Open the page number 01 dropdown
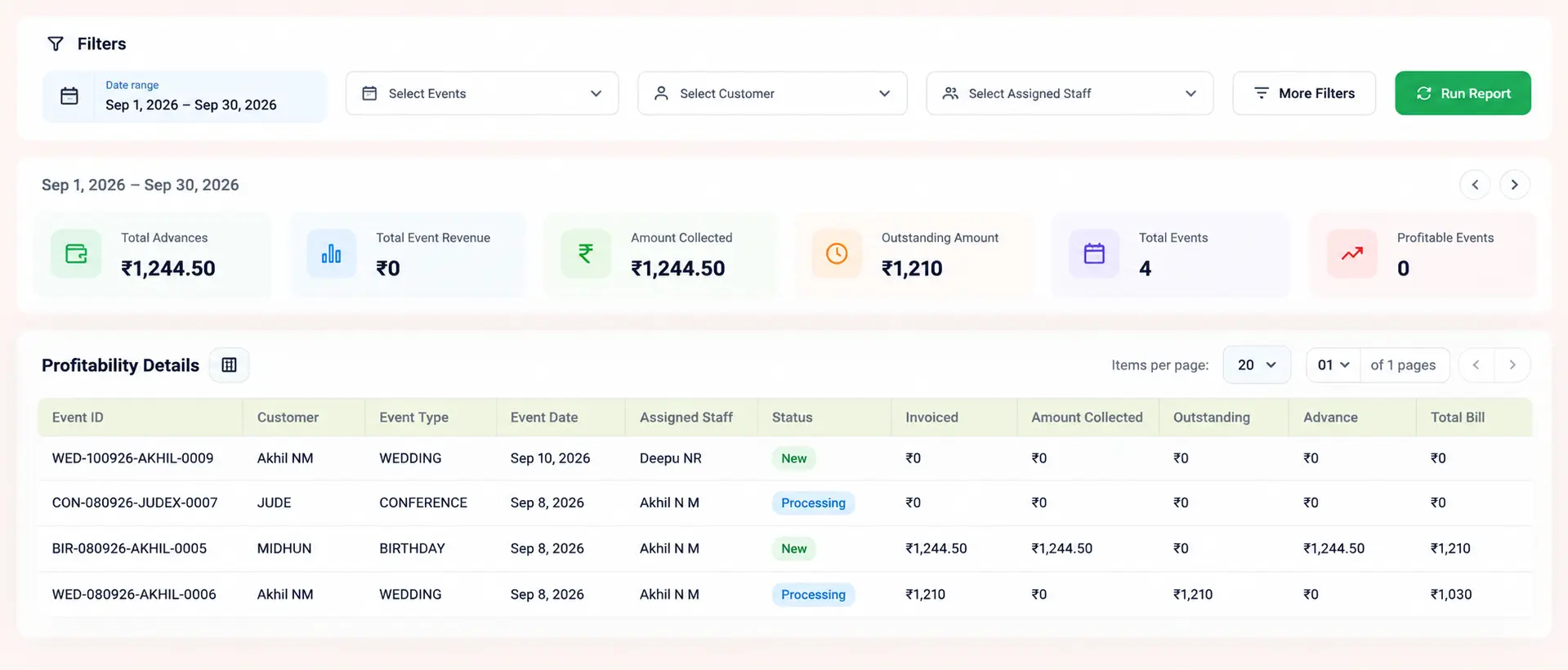This screenshot has height=670, width=1568. [x=1333, y=365]
